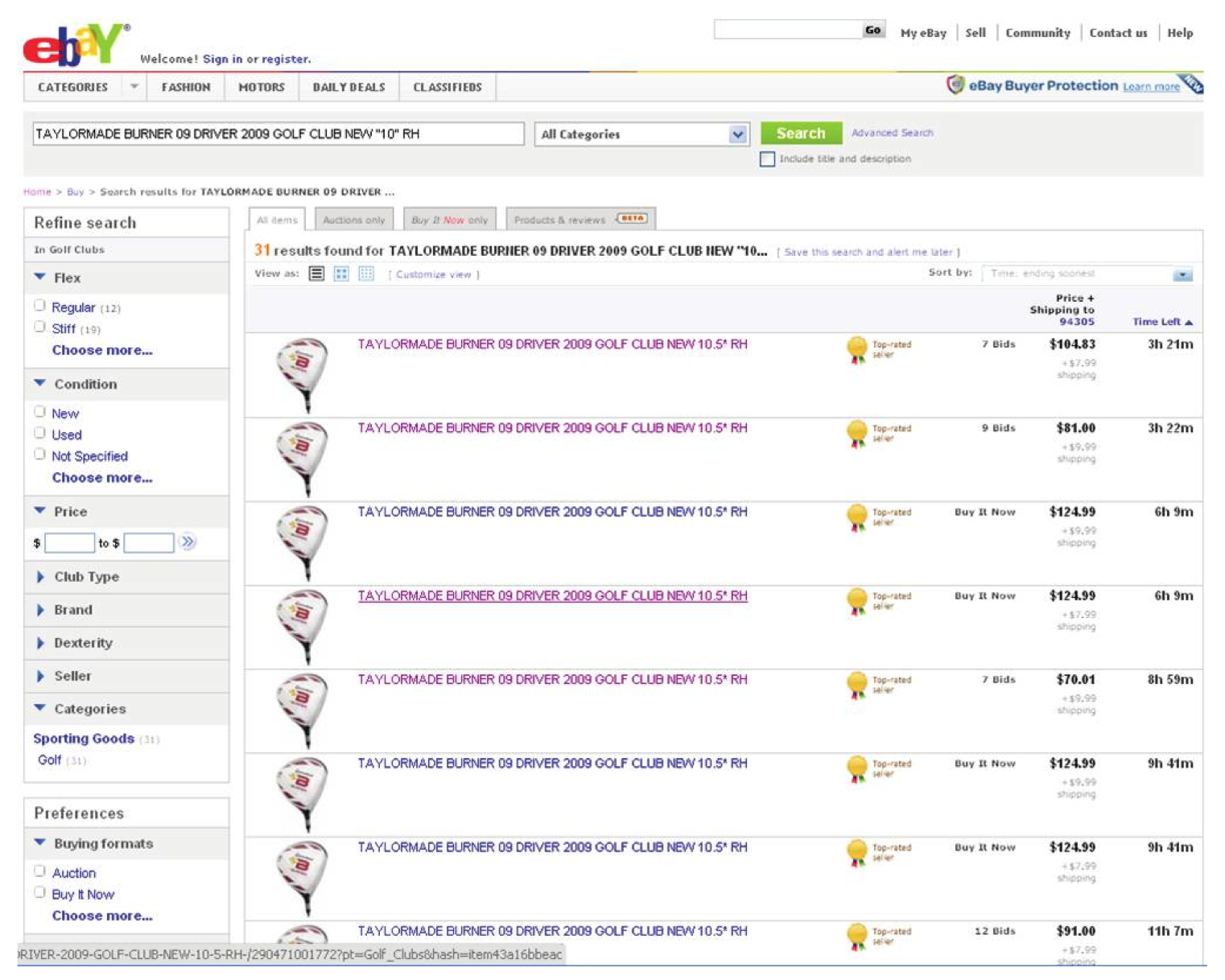Expand the Seller filter
Viewport: 1225px width, 980px height.
pyautogui.click(x=40, y=675)
